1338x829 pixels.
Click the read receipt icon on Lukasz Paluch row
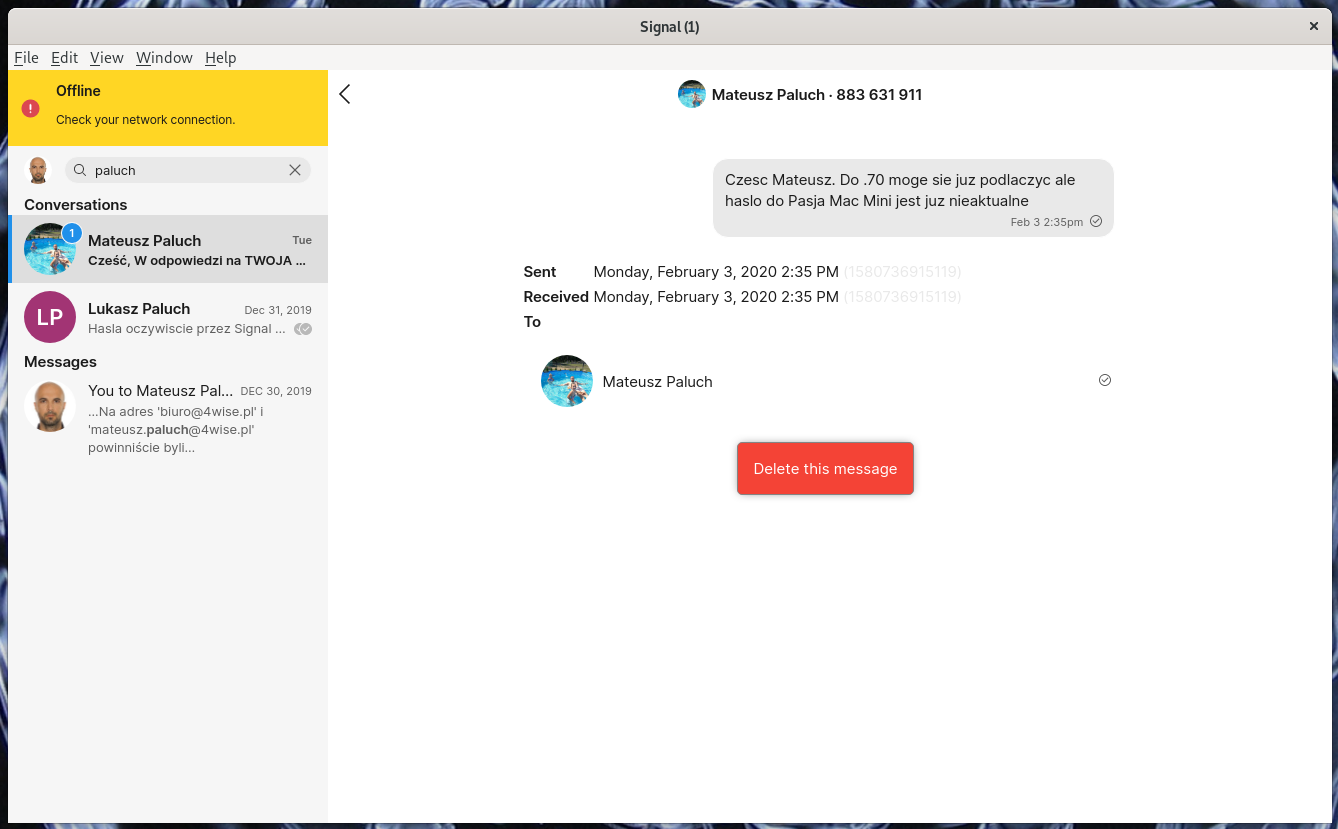click(x=303, y=329)
